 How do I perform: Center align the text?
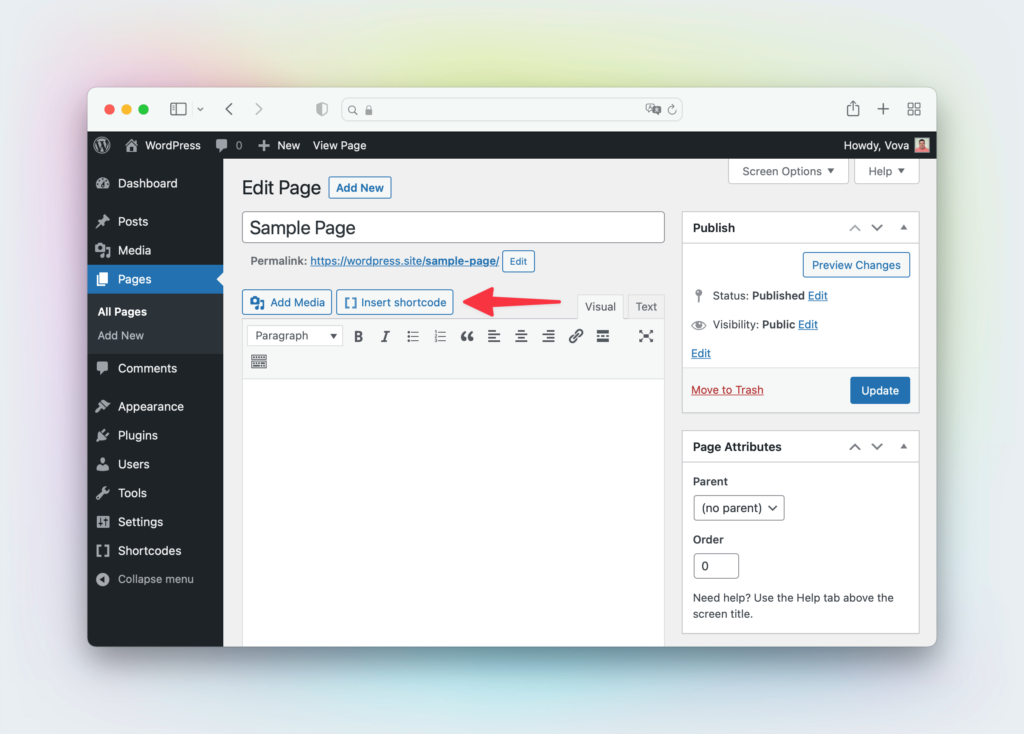tap(521, 337)
